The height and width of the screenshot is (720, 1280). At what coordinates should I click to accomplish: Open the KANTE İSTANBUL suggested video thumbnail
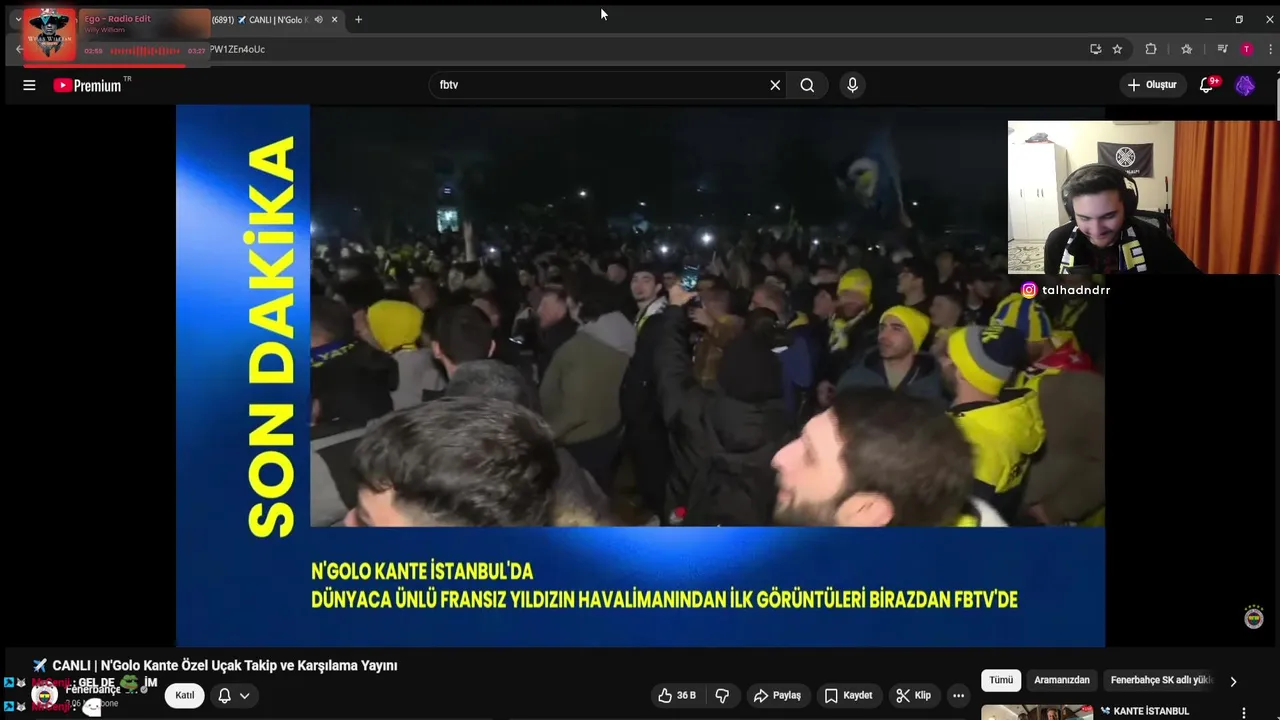click(x=1037, y=712)
